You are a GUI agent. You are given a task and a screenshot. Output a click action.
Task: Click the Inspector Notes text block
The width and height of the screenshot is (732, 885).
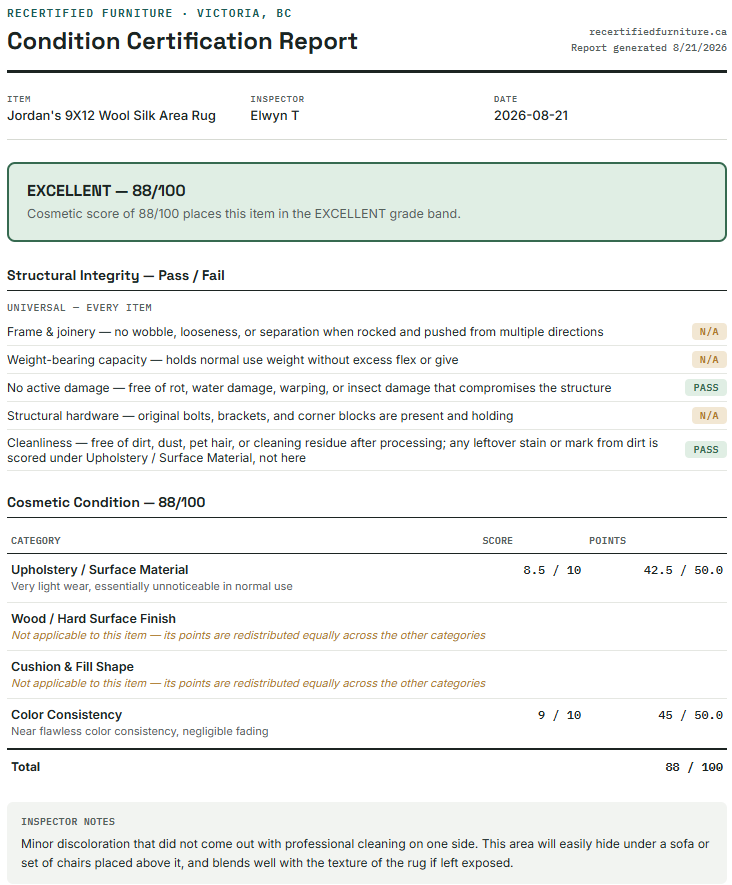pos(367,843)
